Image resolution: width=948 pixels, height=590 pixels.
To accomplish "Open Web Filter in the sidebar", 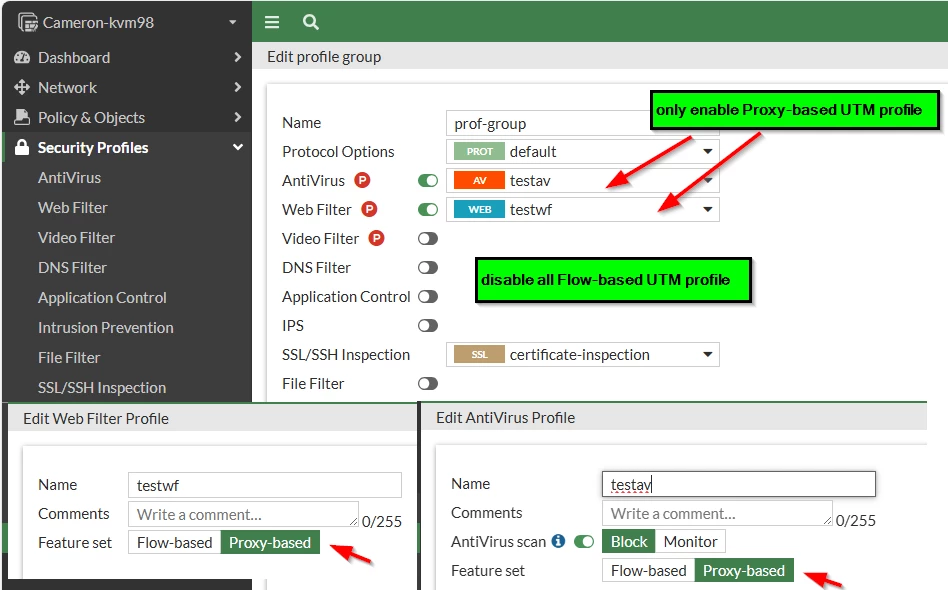I will 73,207.
